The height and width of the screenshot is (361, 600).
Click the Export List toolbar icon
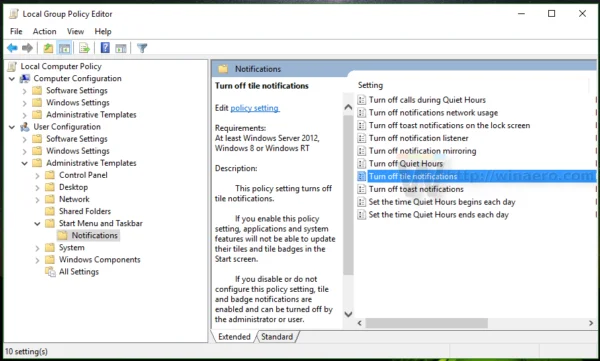click(84, 48)
